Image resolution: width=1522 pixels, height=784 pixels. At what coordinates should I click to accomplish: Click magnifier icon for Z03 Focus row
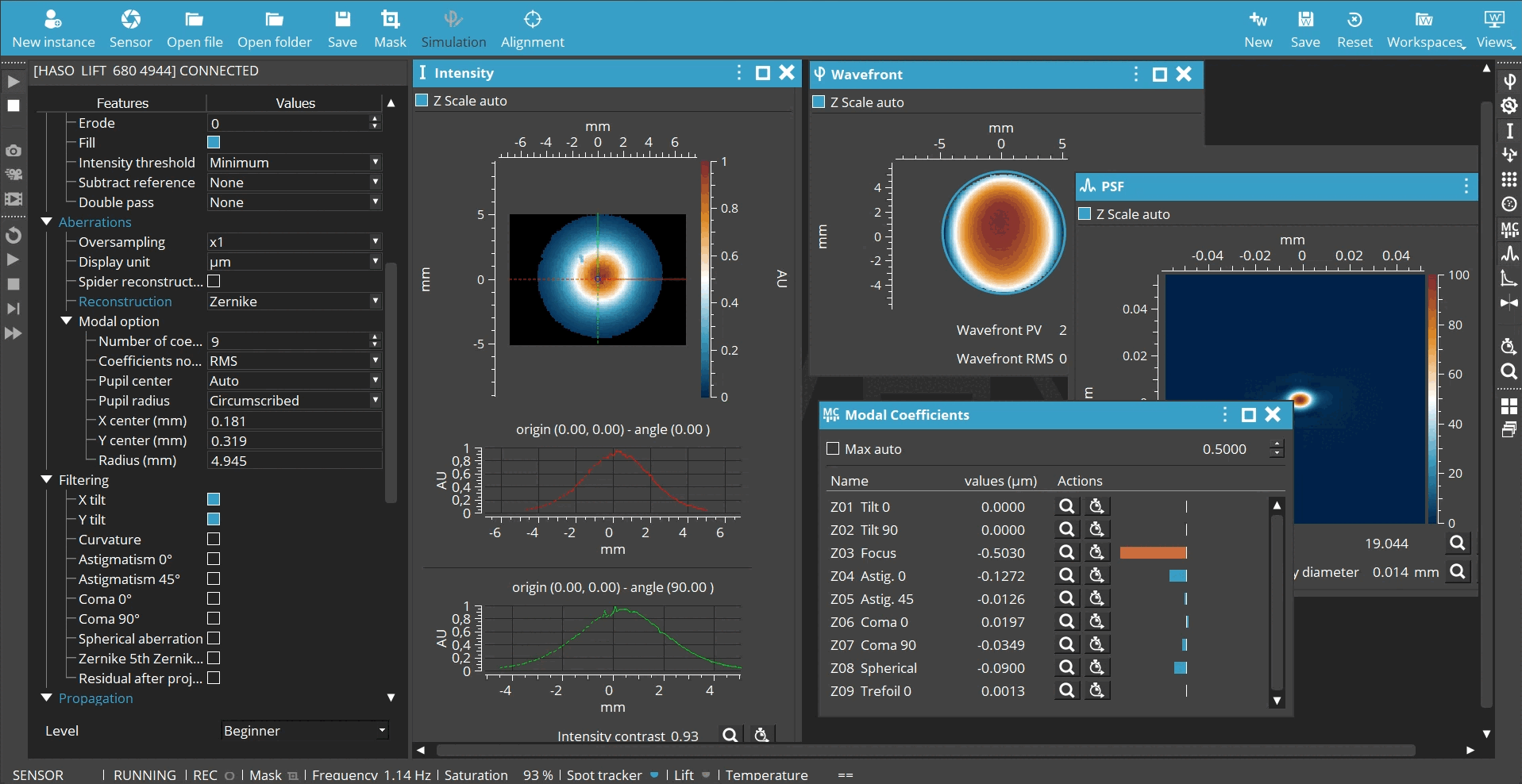point(1067,552)
